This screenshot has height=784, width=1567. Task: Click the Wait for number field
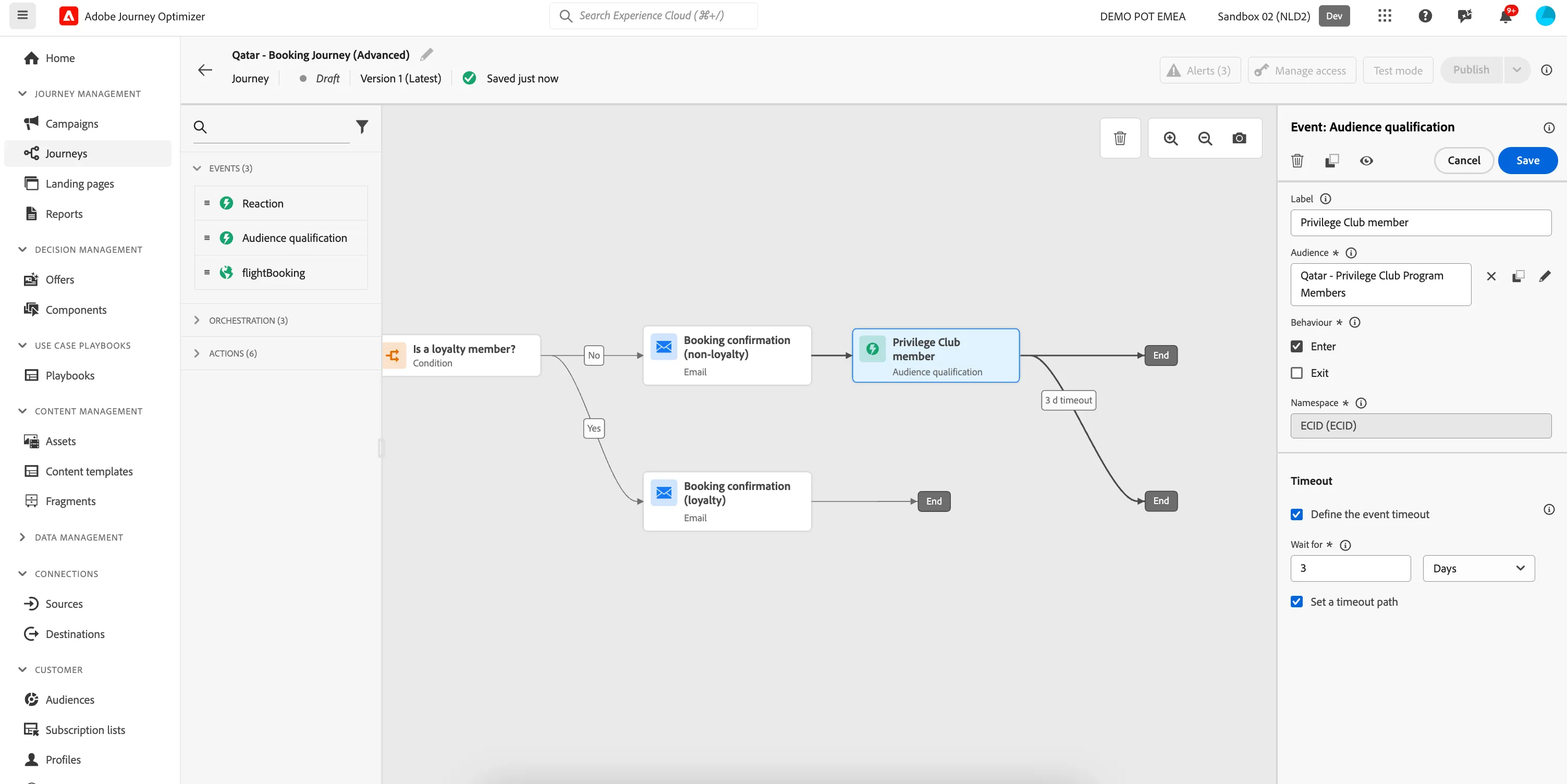coord(1351,568)
